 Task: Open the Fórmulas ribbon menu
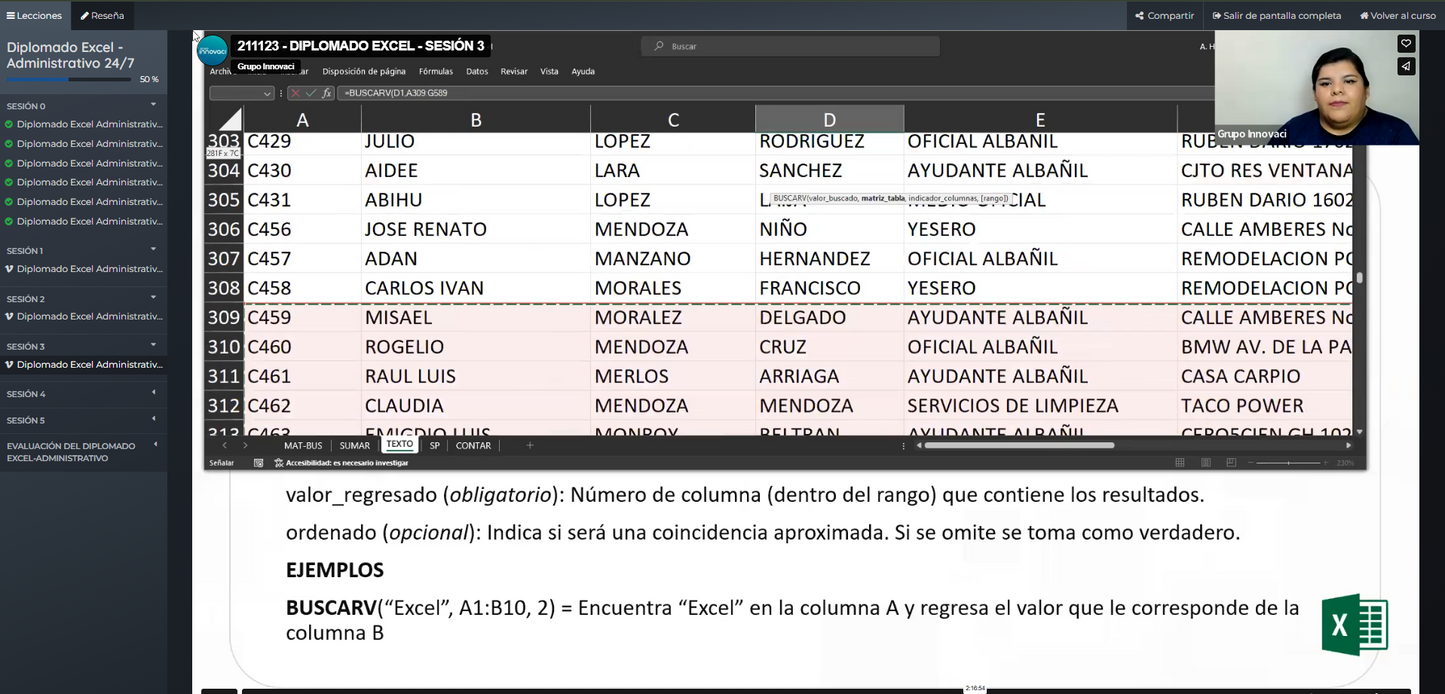435,71
